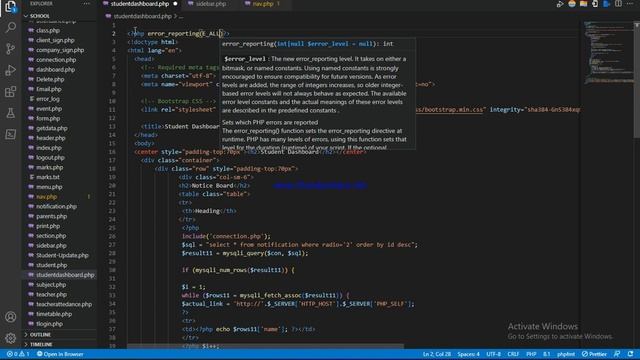Open the Explorer view in activity bar
This screenshot has height=360, width=640.
[11, 6]
